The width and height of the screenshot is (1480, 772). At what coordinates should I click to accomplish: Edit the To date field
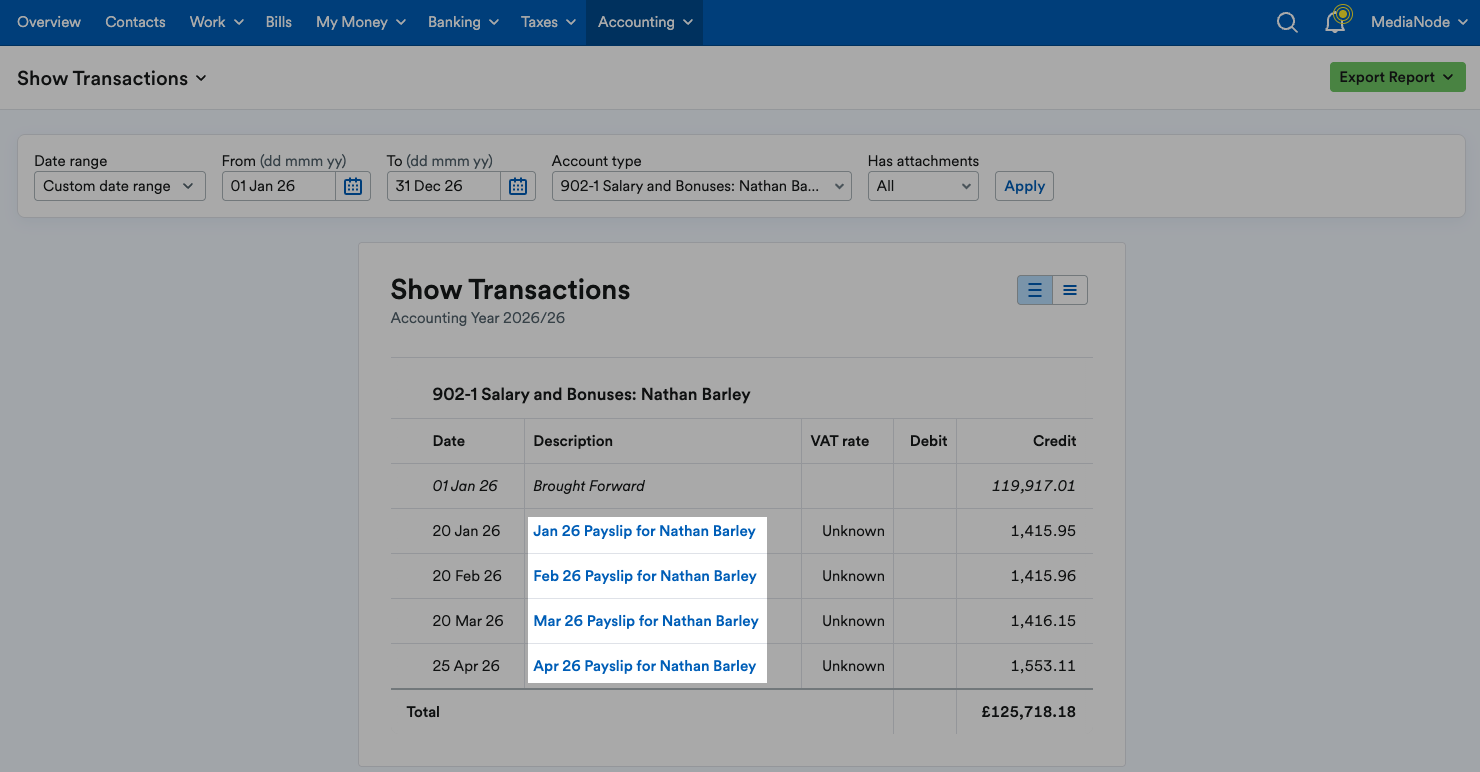(444, 186)
